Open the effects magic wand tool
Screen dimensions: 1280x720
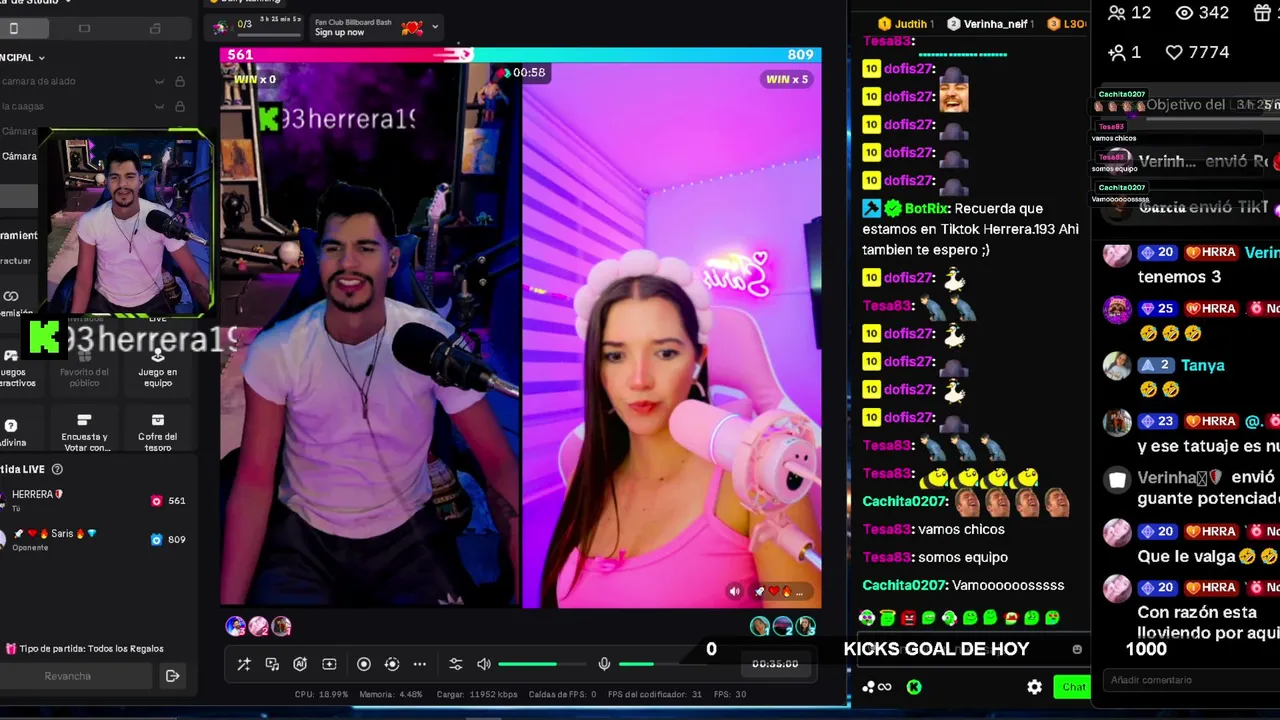244,664
